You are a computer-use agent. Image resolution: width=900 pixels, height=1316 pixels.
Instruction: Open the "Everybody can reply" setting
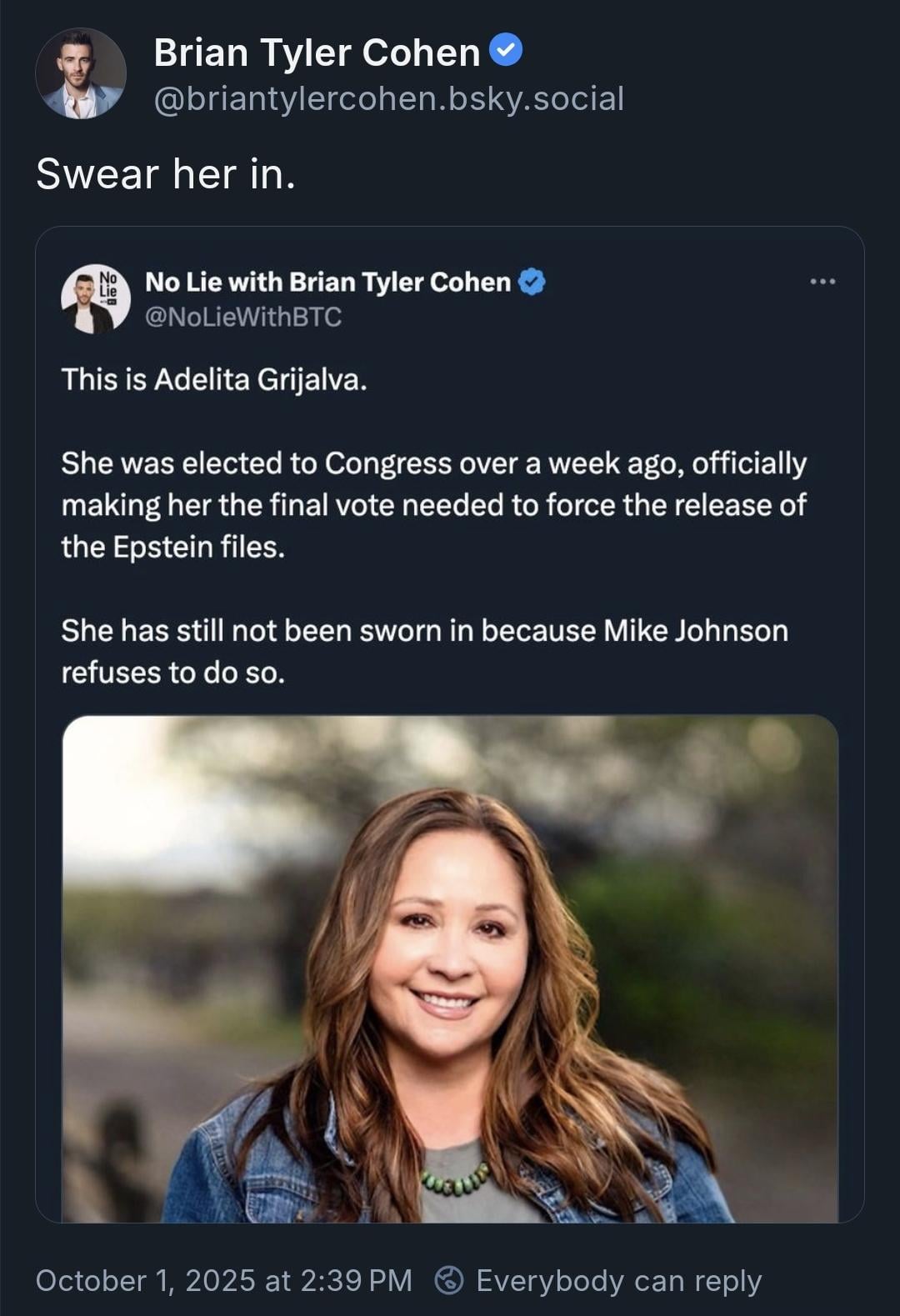tap(618, 1280)
